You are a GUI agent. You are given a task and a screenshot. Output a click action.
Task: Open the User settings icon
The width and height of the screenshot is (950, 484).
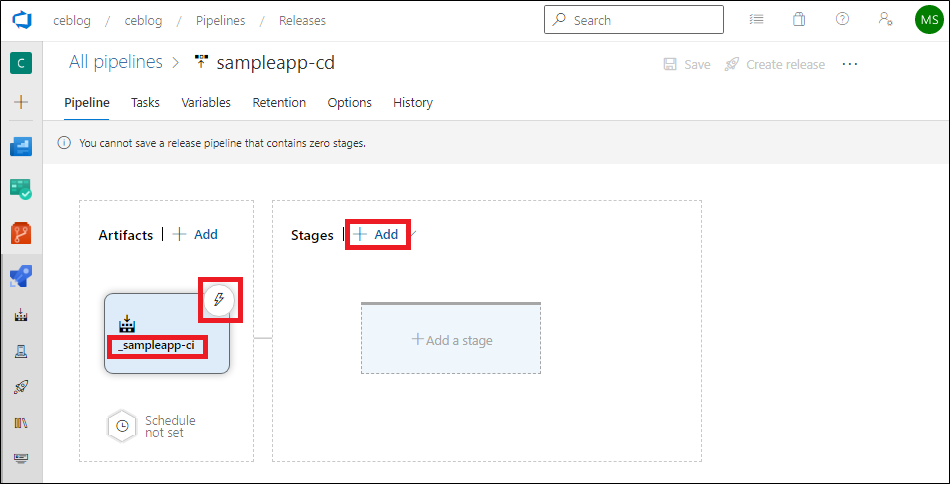point(885,19)
